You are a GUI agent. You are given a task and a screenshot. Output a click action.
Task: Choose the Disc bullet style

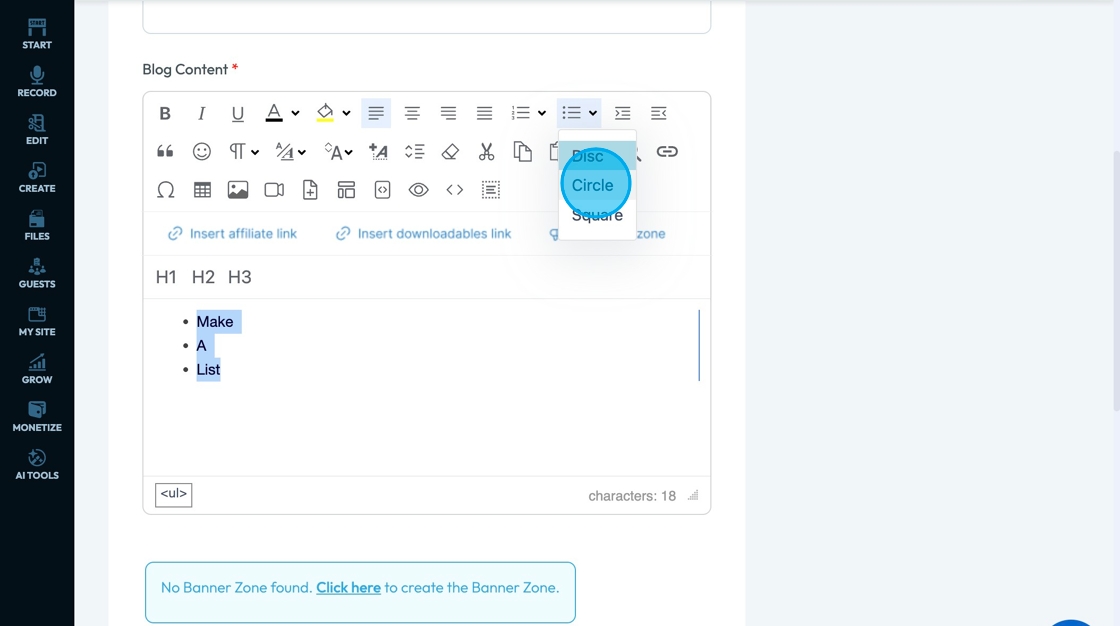point(597,156)
